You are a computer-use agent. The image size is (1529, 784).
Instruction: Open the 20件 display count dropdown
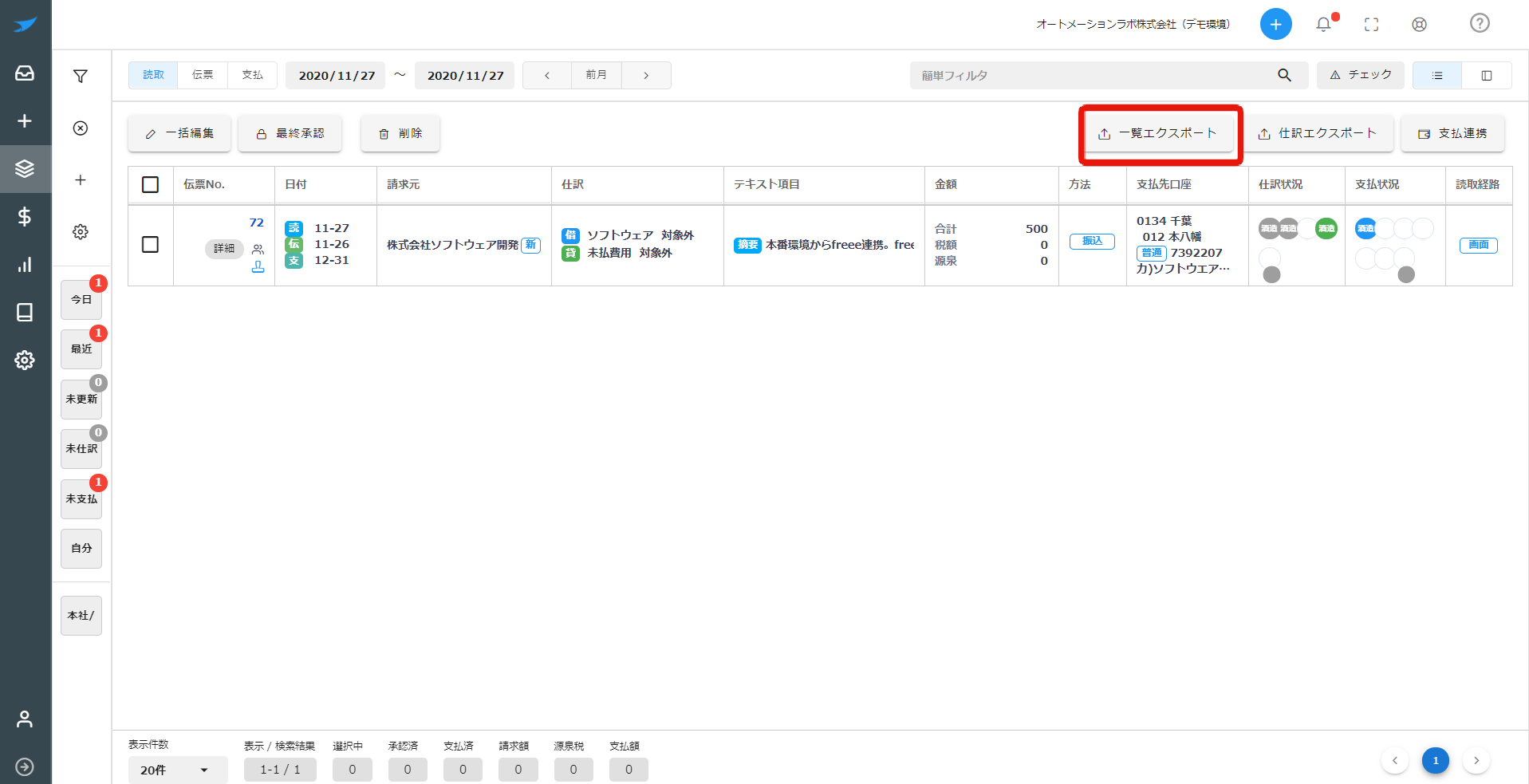point(177,770)
